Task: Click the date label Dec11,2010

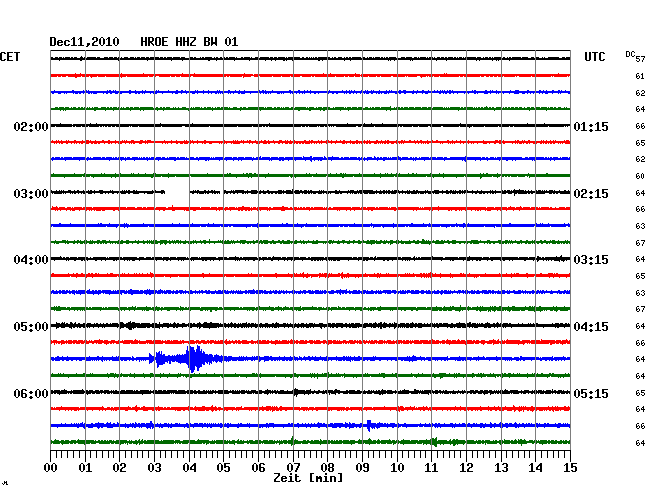Action: (x=84, y=42)
